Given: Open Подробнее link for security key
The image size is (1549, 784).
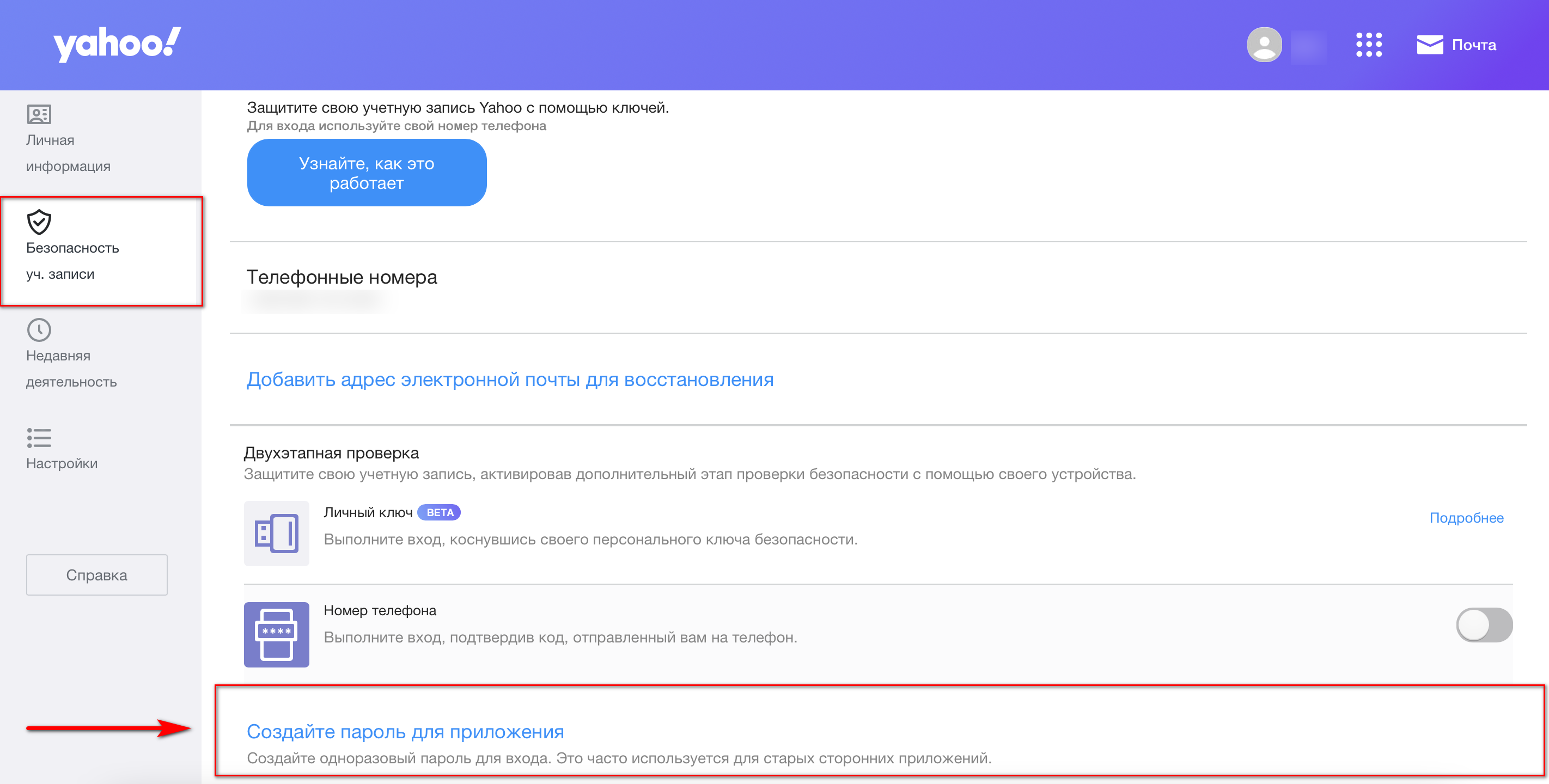Looking at the screenshot, I should (x=1466, y=518).
